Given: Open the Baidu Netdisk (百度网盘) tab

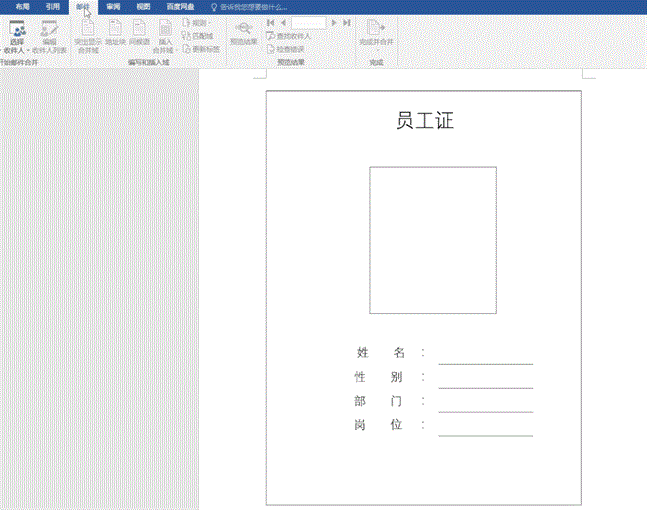Looking at the screenshot, I should click(x=181, y=6).
